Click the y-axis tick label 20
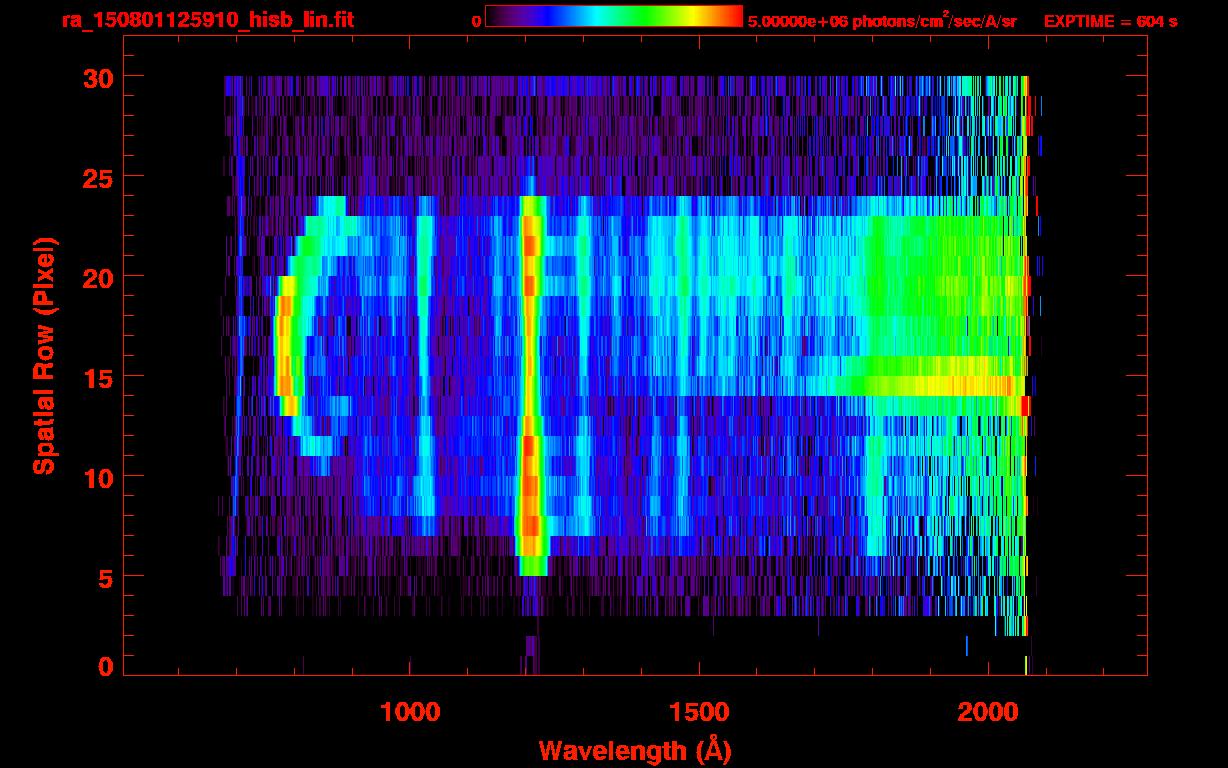 96,277
